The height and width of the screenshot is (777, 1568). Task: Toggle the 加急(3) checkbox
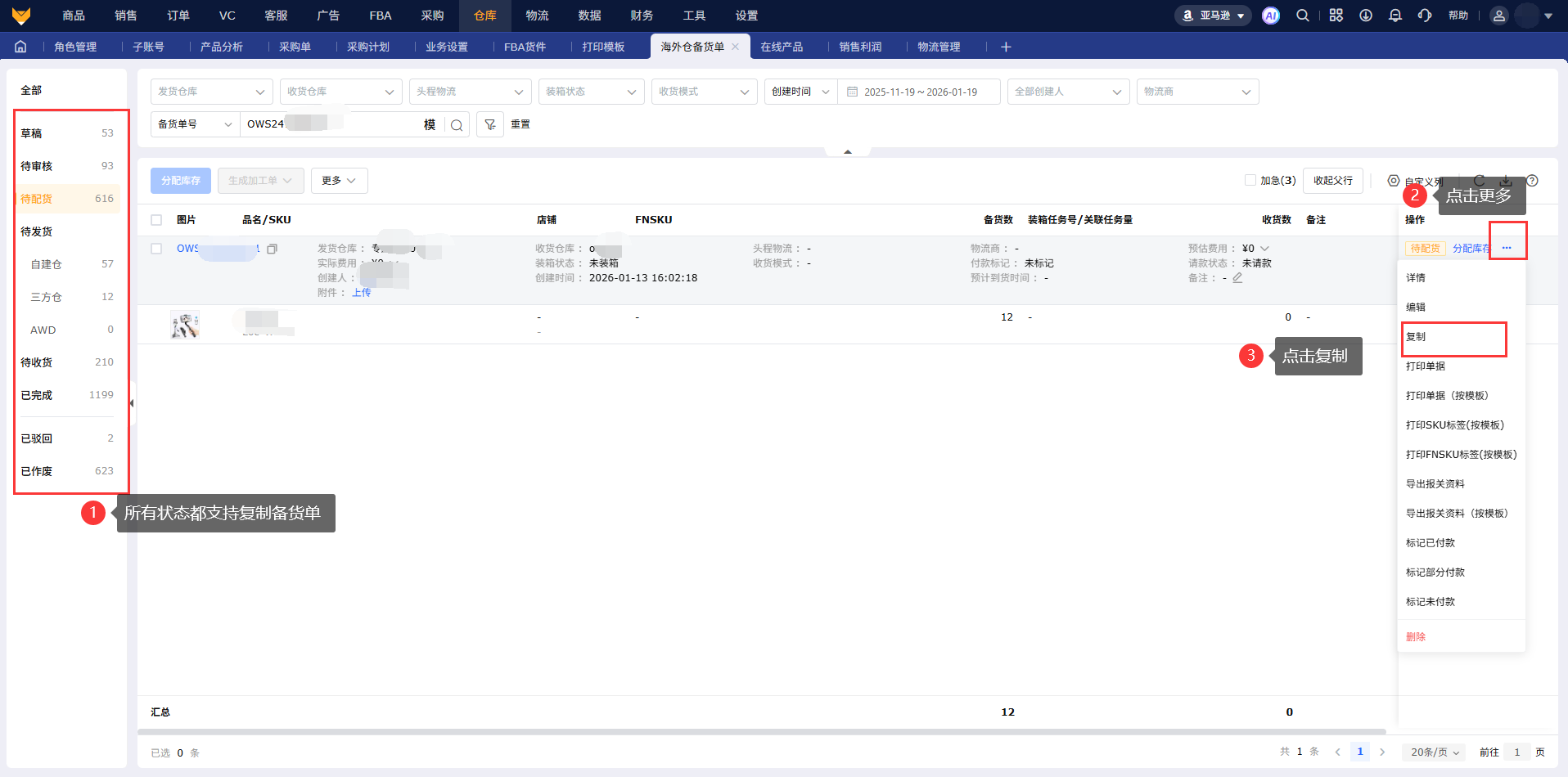pyautogui.click(x=1250, y=180)
